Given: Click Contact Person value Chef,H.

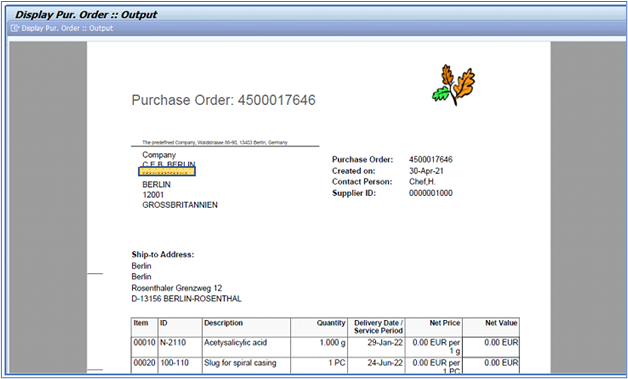Looking at the screenshot, I should click(x=422, y=182).
